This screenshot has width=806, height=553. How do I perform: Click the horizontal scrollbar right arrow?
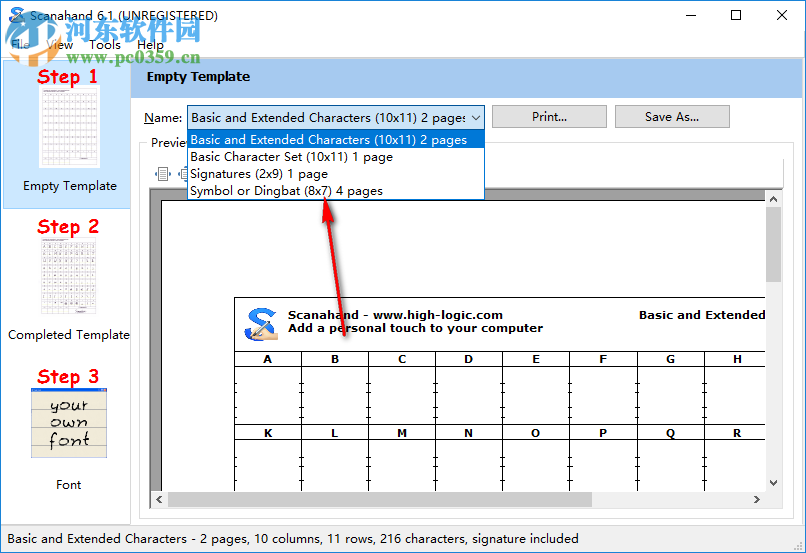click(757, 500)
